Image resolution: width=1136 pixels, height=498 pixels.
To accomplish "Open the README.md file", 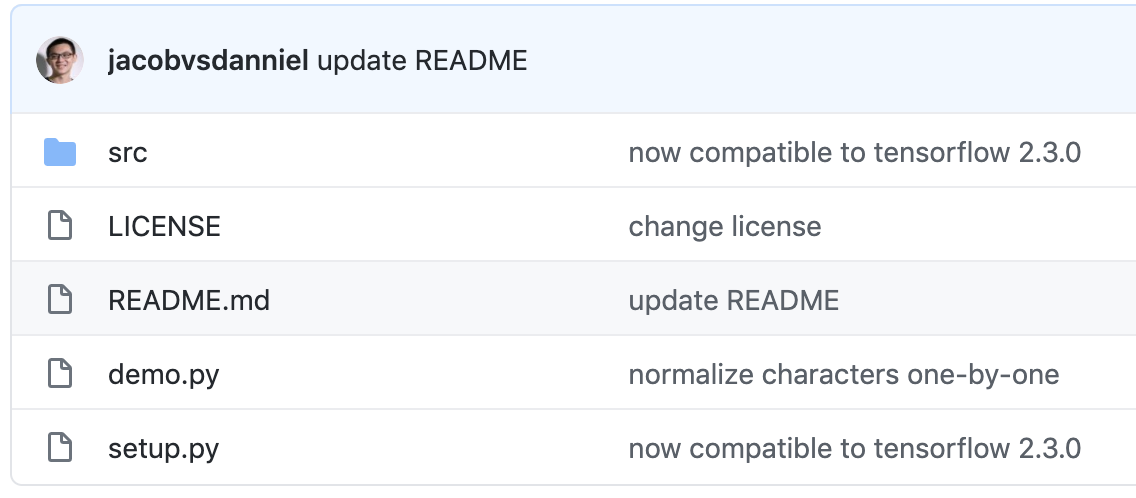I will (x=189, y=300).
